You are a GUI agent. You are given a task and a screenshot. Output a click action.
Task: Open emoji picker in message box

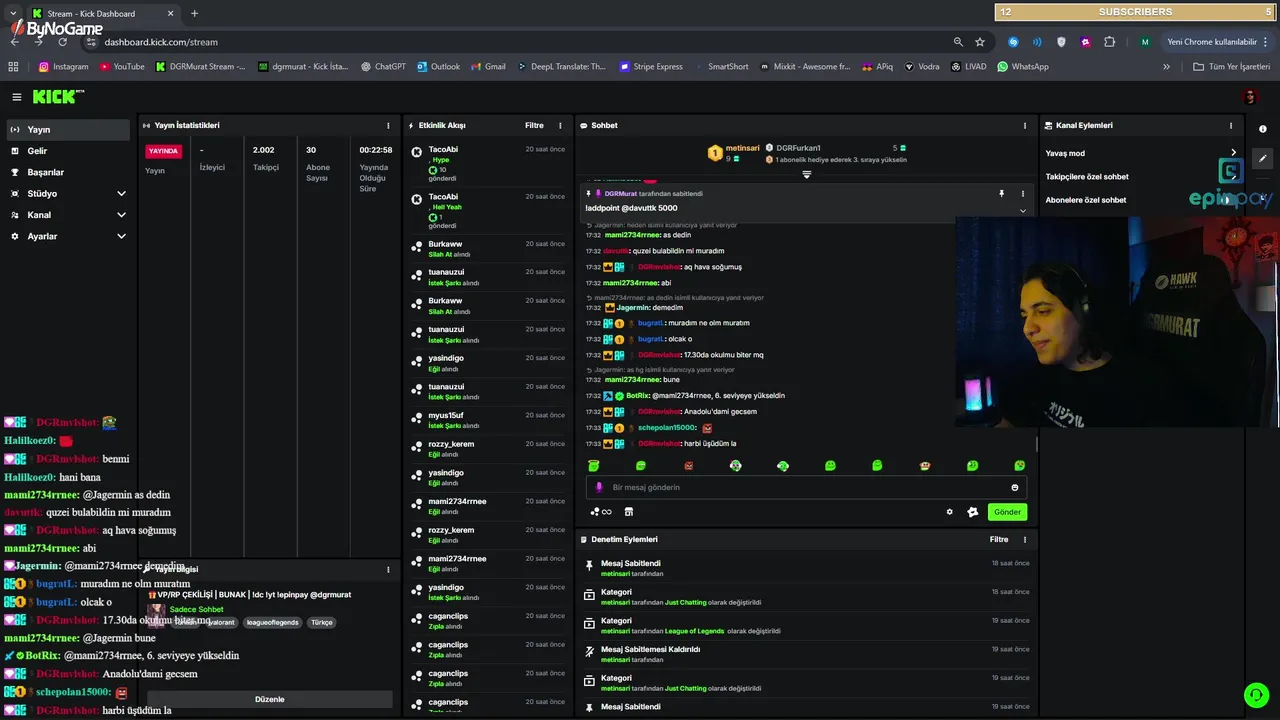(x=1015, y=488)
